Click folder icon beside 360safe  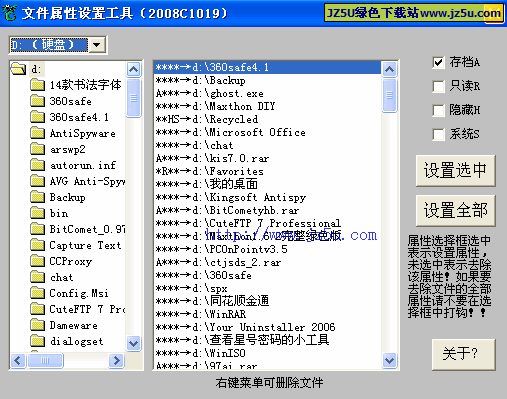[x=37, y=101]
